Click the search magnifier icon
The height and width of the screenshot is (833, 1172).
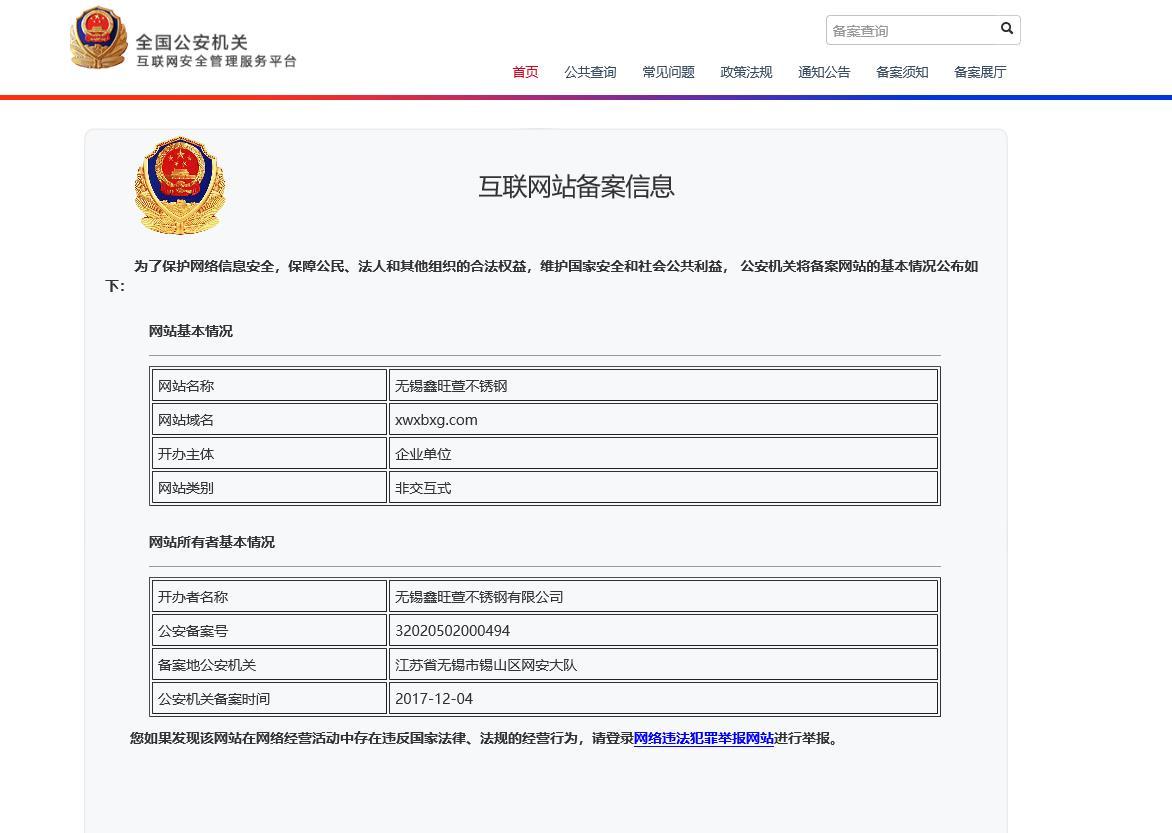[1007, 28]
